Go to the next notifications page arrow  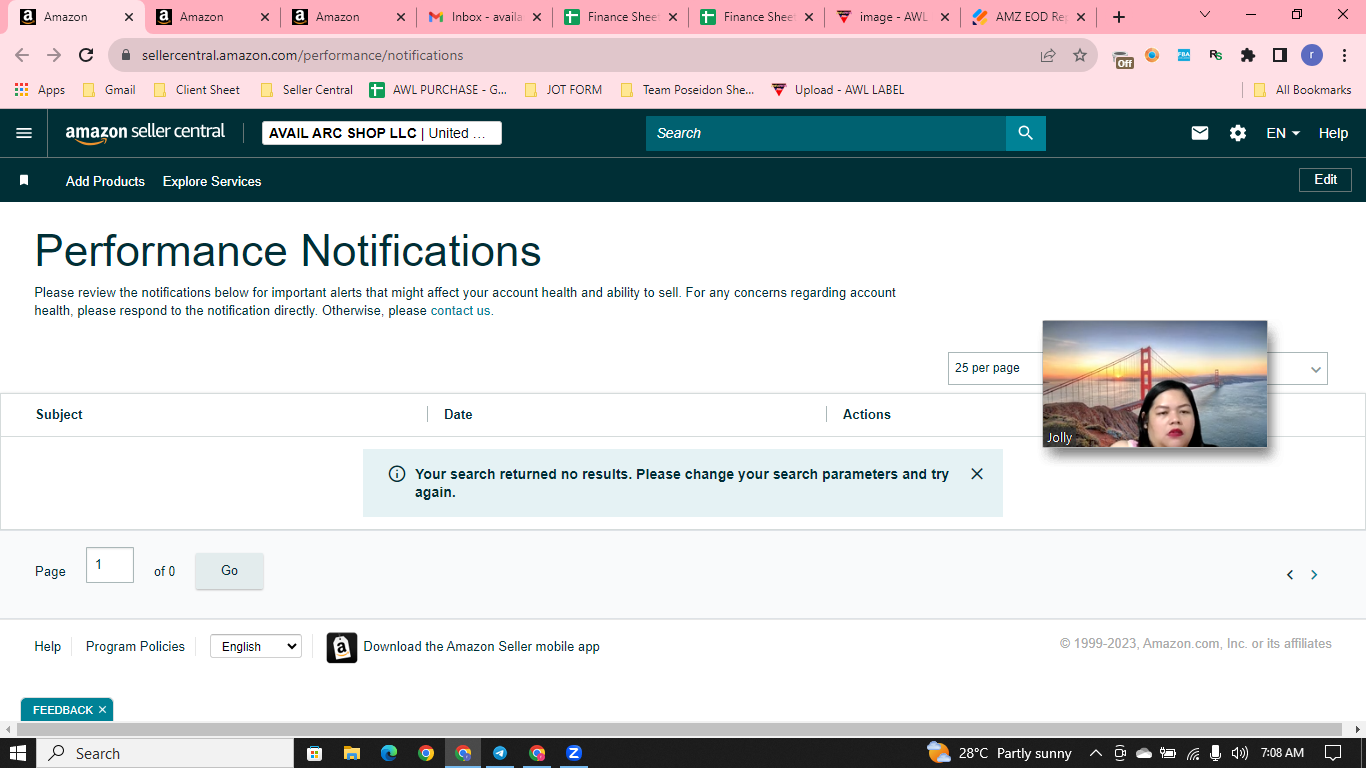[x=1314, y=574]
